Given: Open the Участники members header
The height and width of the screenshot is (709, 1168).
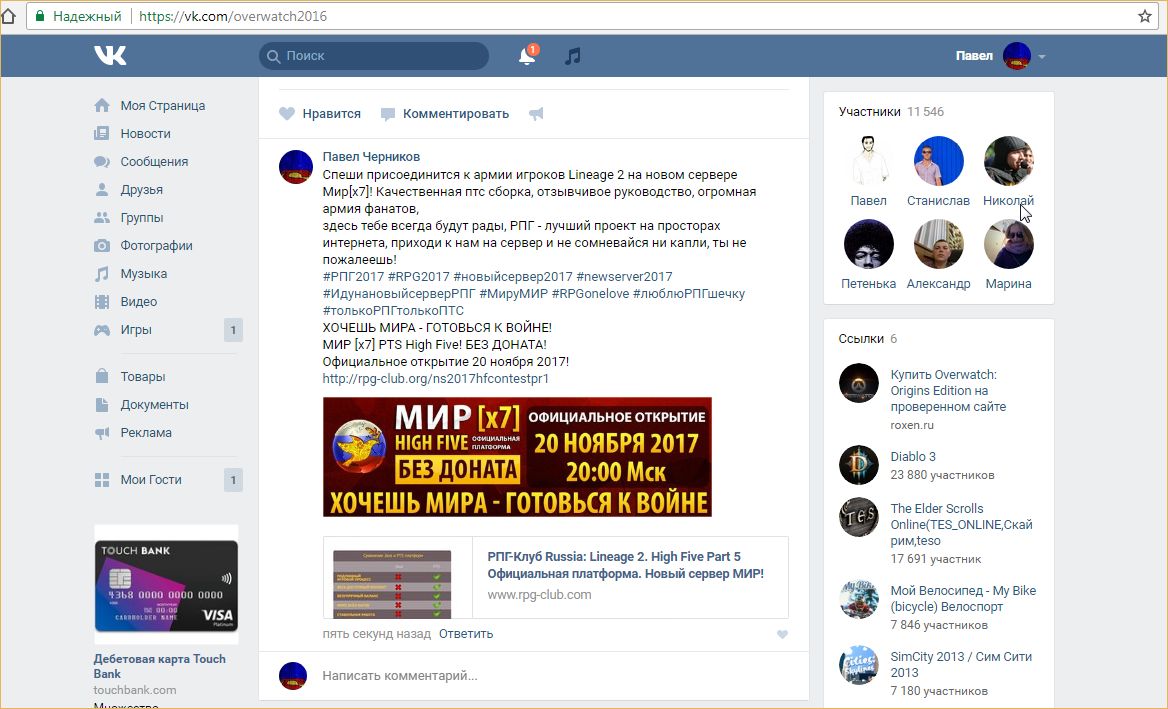Looking at the screenshot, I should (x=891, y=112).
